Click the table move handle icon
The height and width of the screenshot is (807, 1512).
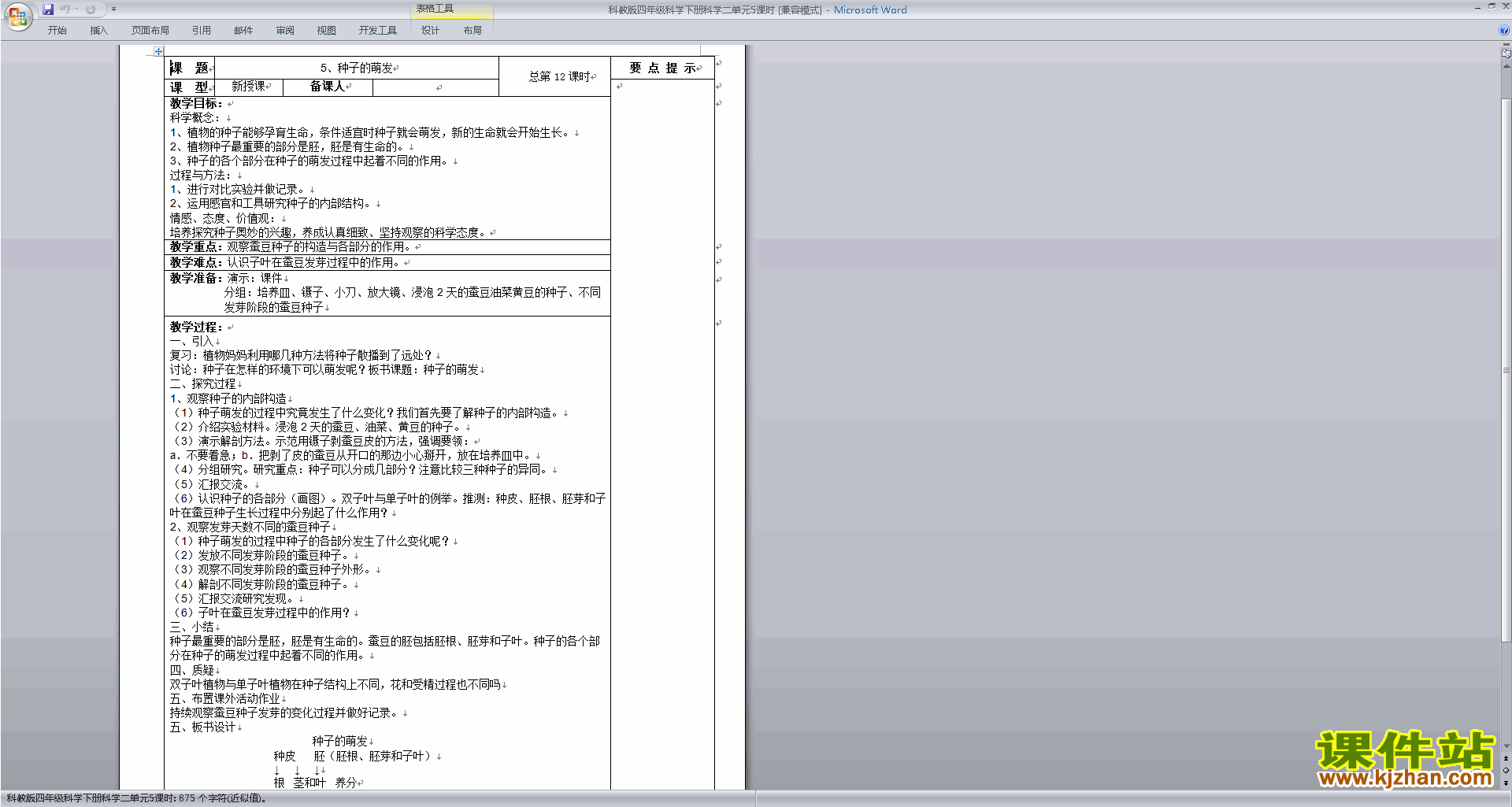point(158,51)
